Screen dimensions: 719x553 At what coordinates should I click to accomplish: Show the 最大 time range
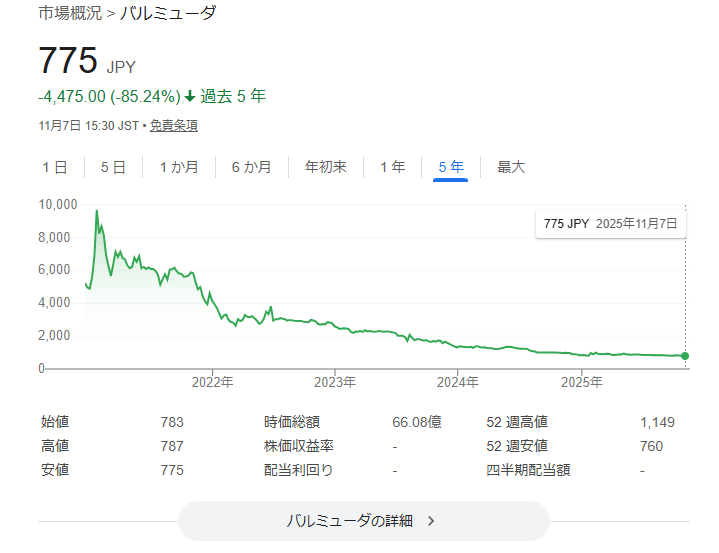(511, 168)
